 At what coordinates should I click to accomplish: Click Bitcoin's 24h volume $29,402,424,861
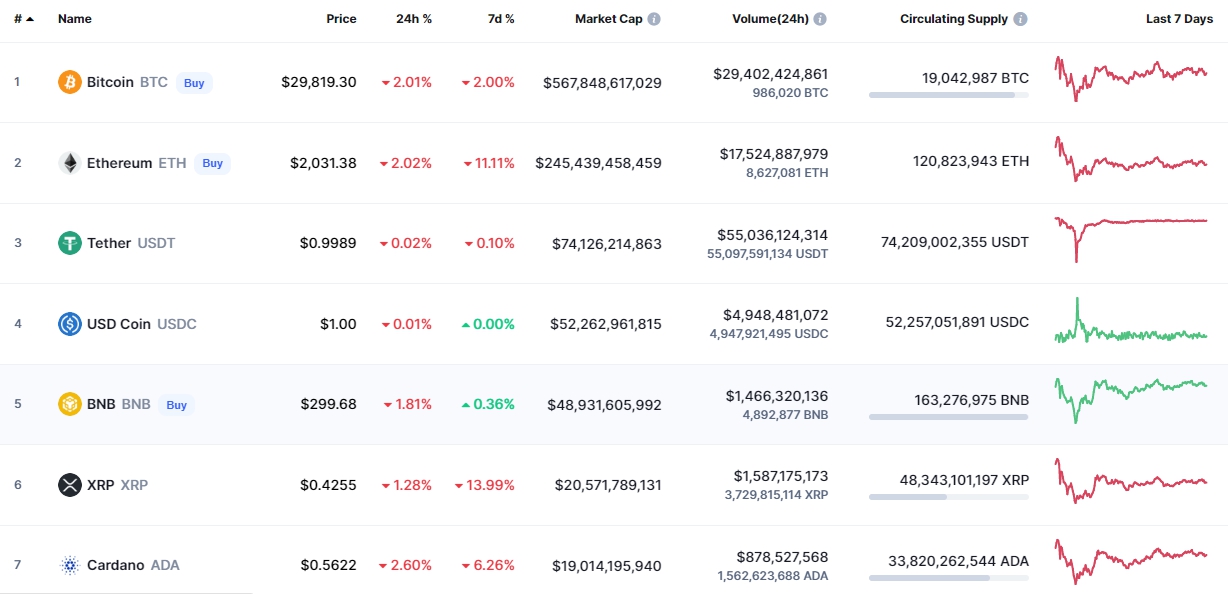771,74
